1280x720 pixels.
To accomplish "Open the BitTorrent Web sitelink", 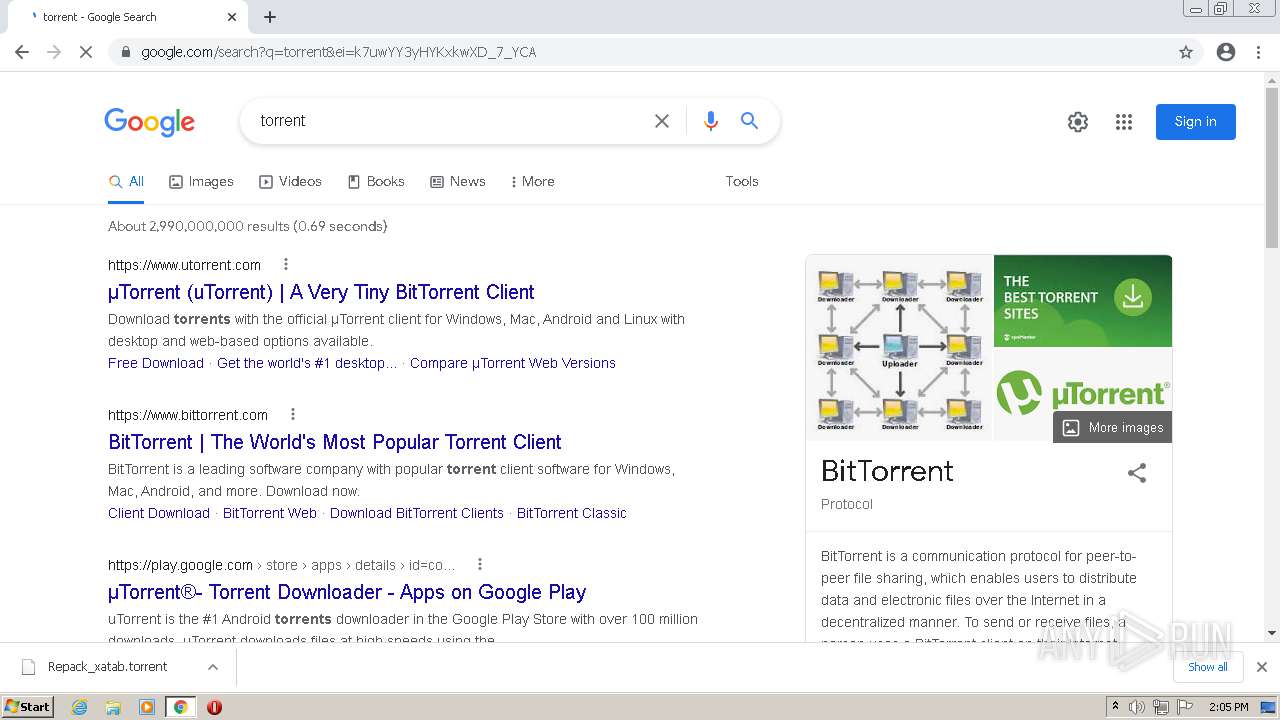I will [270, 513].
